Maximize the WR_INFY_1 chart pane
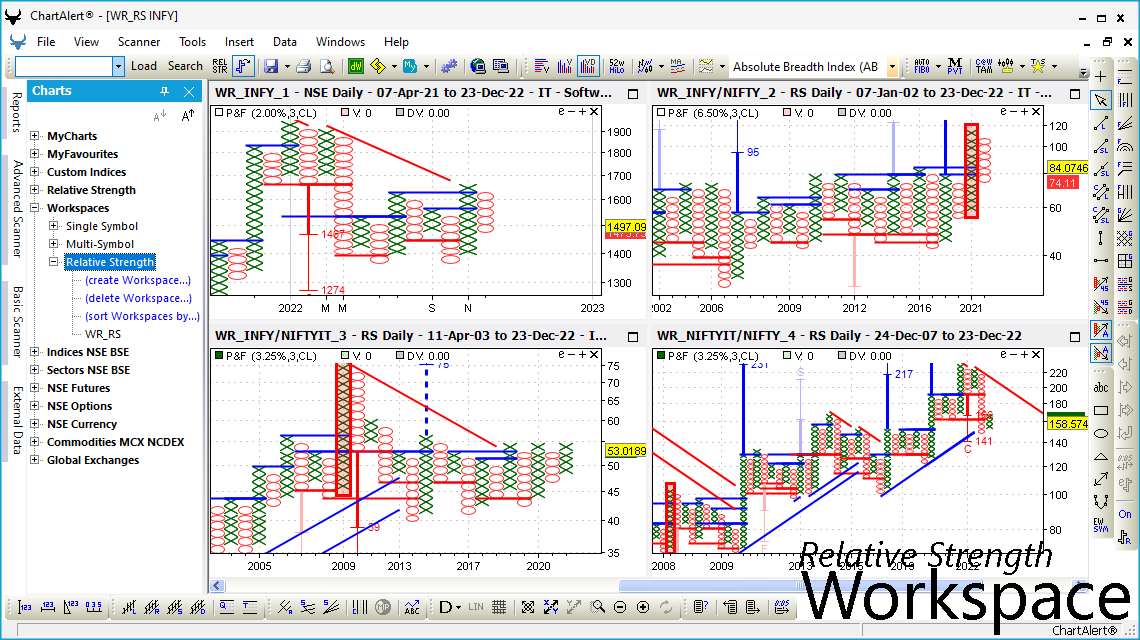This screenshot has height=640, width=1140. click(x=633, y=93)
